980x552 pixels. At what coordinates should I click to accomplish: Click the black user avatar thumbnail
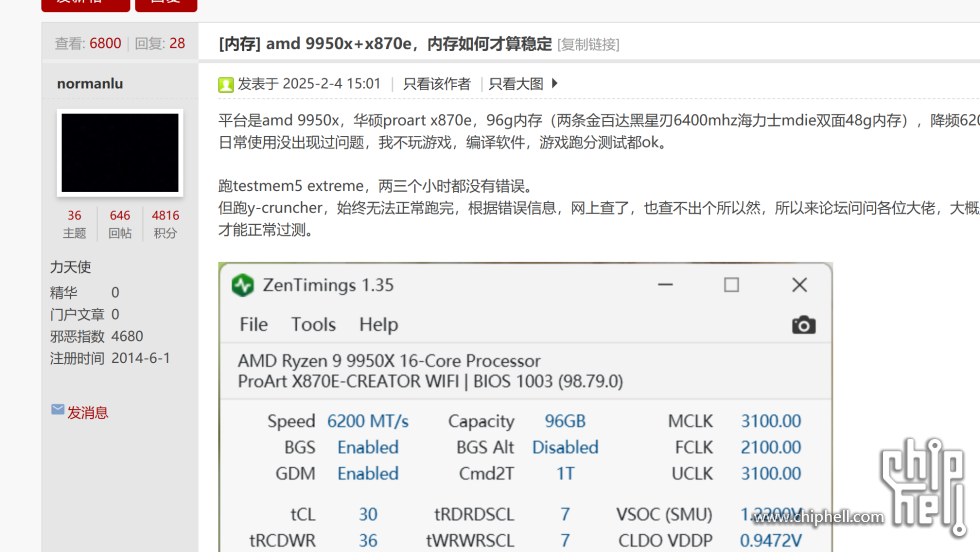pyautogui.click(x=120, y=153)
